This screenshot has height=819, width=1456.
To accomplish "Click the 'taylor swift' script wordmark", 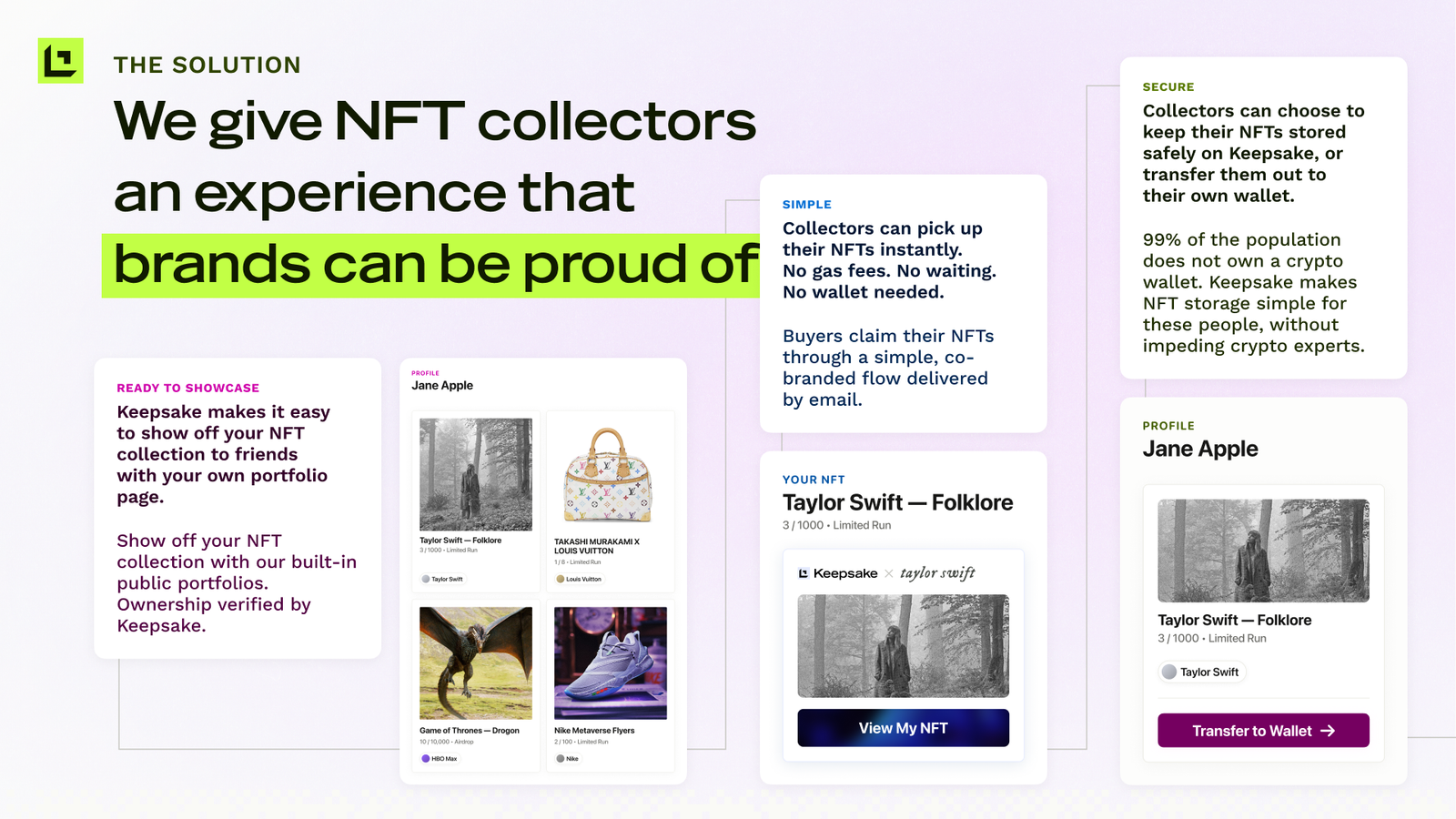I will [937, 573].
